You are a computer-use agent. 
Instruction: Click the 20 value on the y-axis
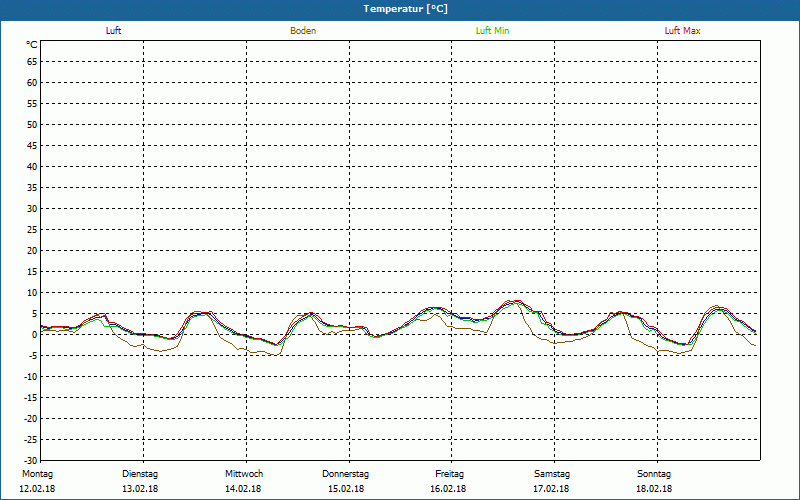point(32,251)
